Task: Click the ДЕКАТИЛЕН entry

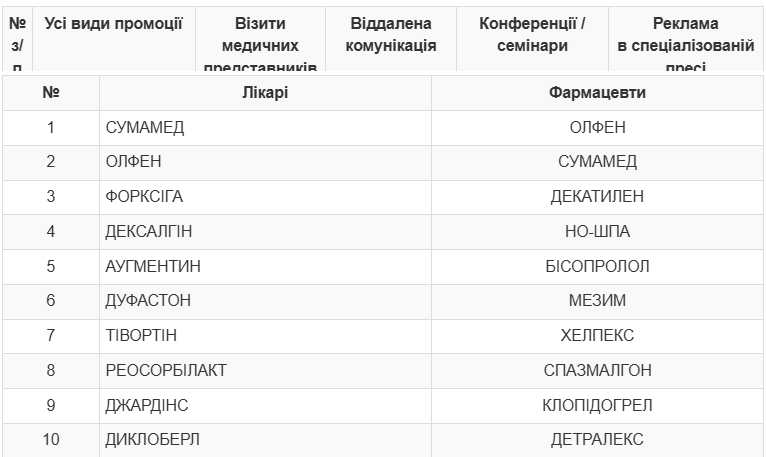Action: click(x=597, y=196)
